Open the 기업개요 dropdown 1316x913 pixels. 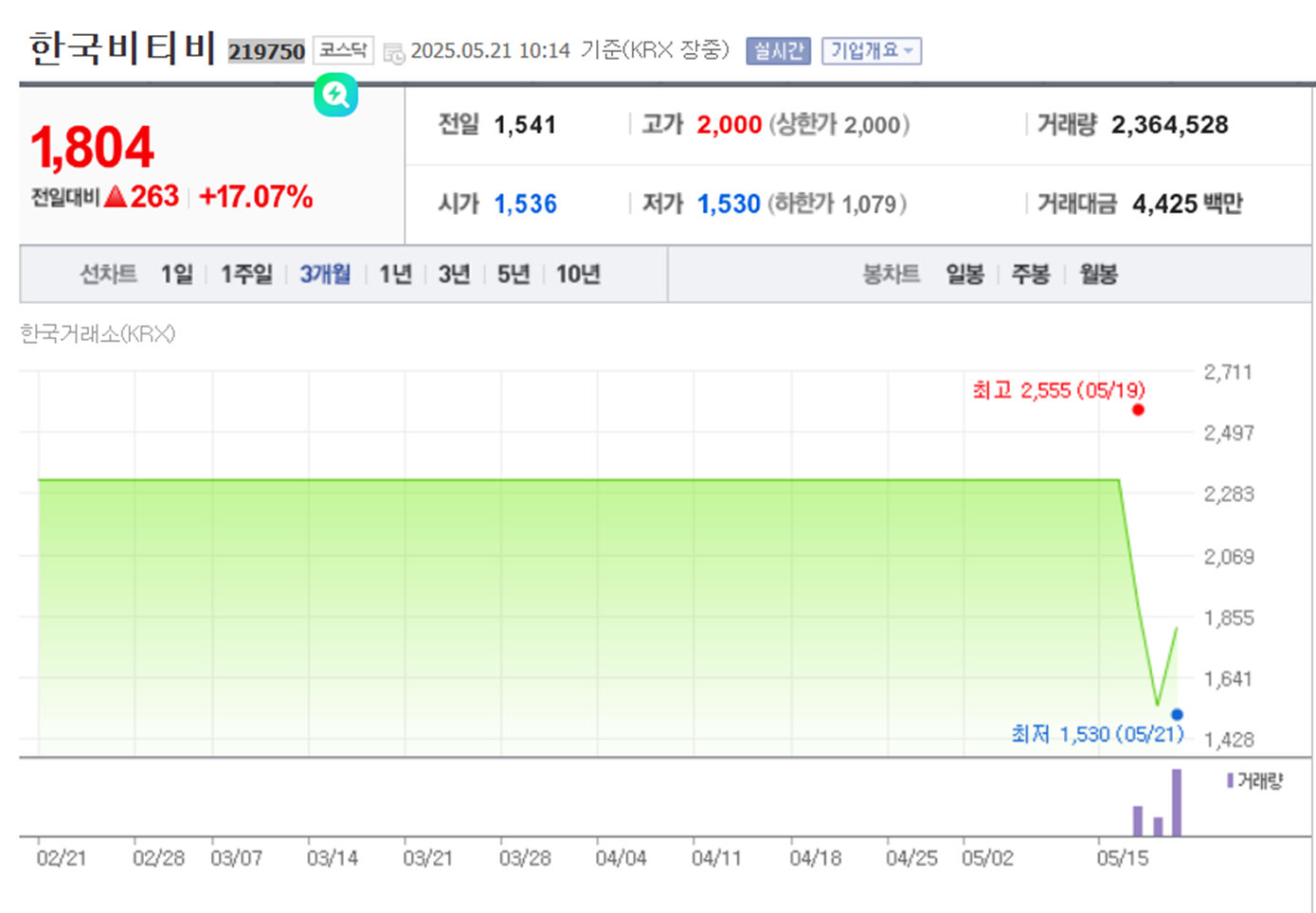tap(872, 51)
